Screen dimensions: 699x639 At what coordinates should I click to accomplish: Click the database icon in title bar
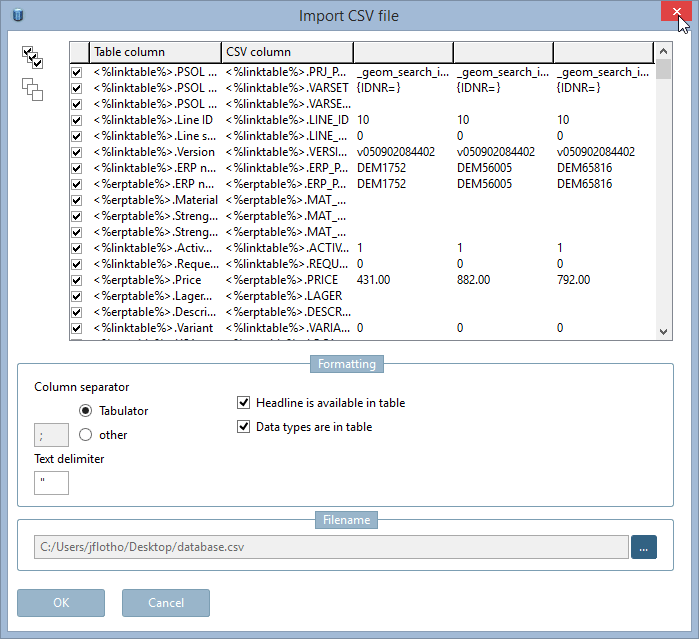[x=18, y=15]
